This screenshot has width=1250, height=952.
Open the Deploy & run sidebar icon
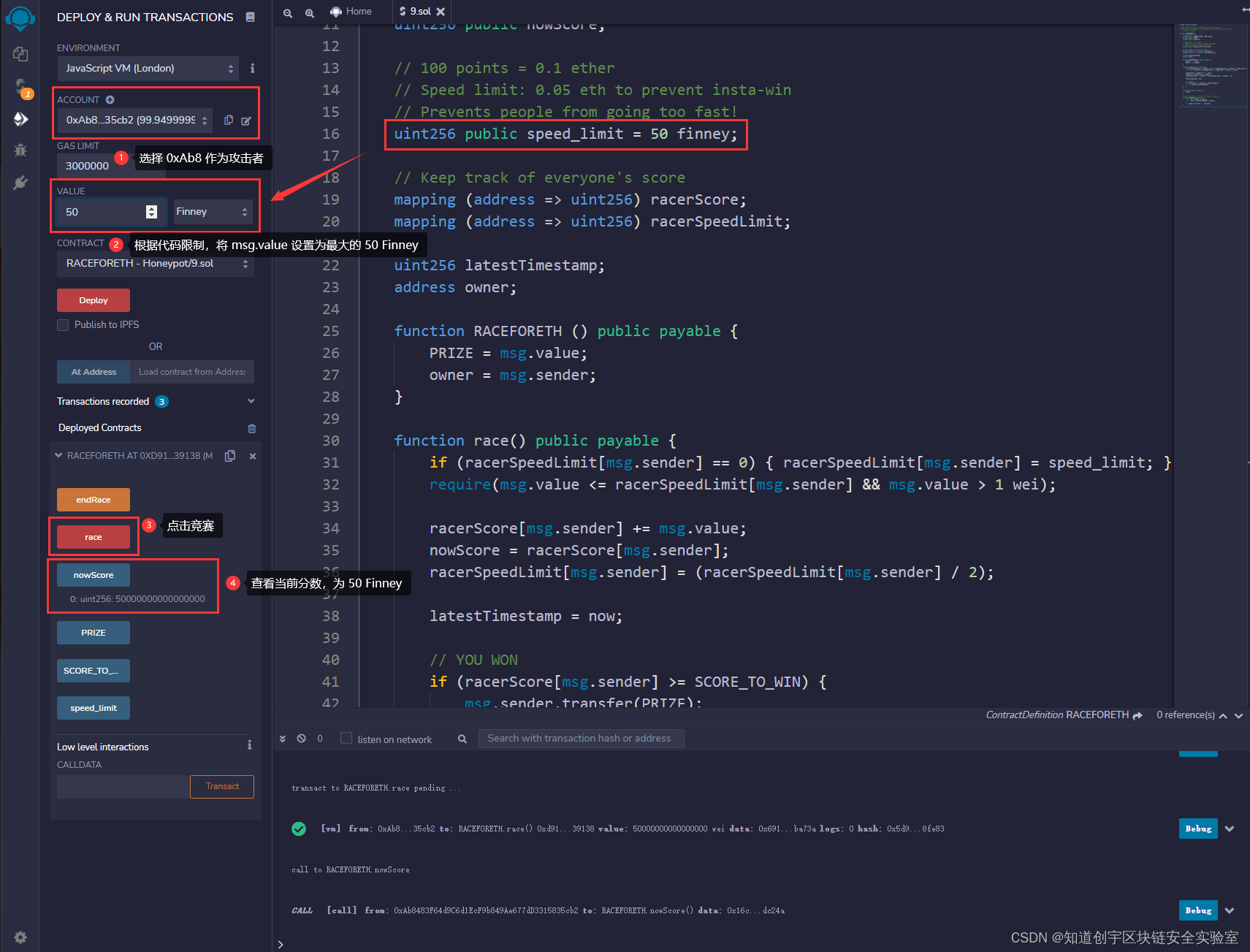[x=20, y=119]
